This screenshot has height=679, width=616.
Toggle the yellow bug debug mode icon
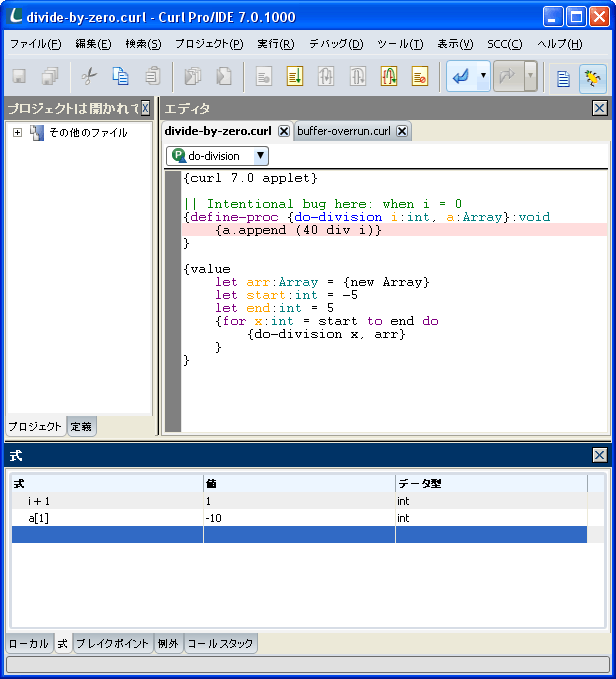click(593, 78)
